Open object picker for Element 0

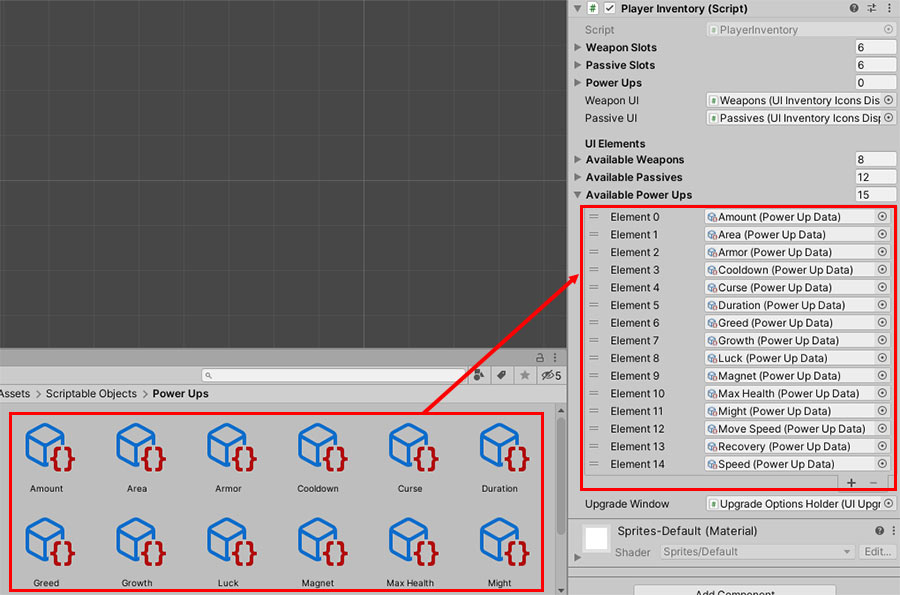pos(882,217)
